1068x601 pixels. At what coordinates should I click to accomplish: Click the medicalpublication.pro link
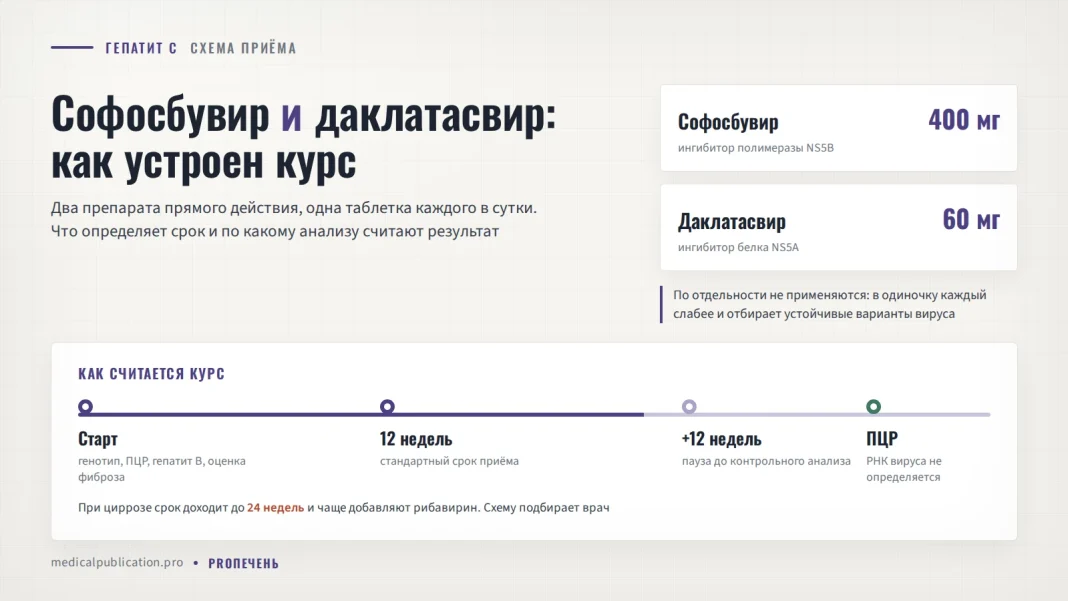pyautogui.click(x=117, y=562)
